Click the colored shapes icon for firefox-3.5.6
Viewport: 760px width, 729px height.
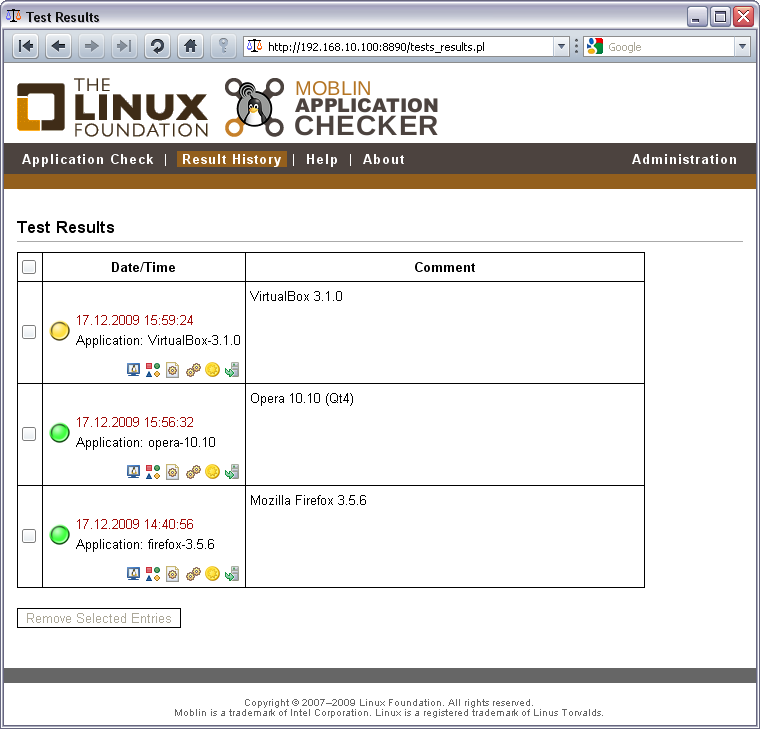(153, 574)
